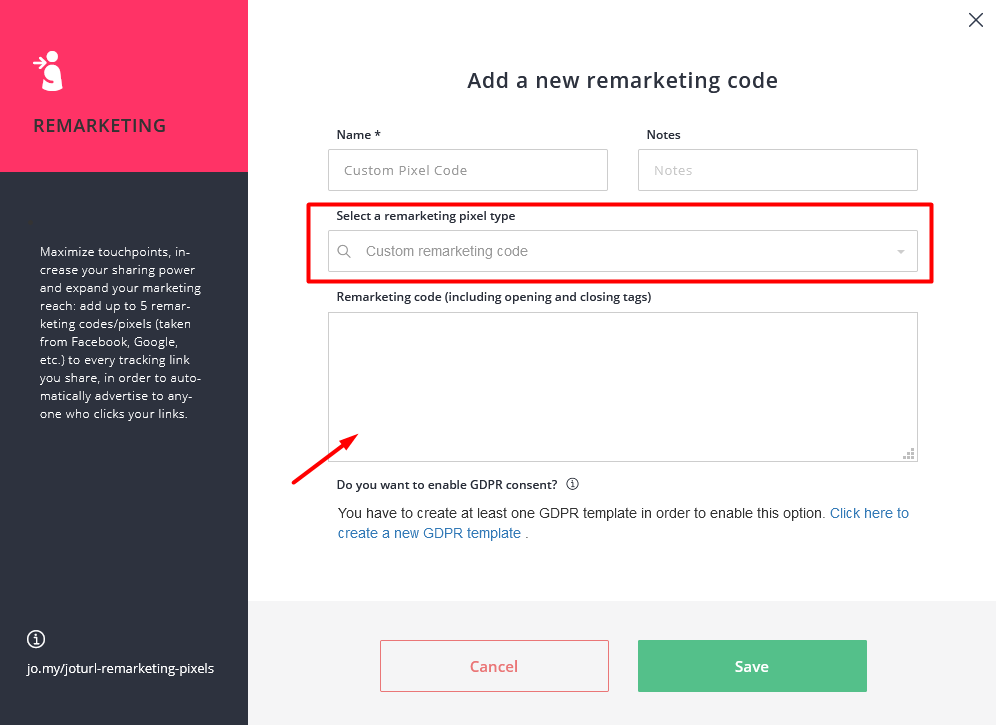Save the new remarketing code
The image size is (996, 725).
(752, 666)
